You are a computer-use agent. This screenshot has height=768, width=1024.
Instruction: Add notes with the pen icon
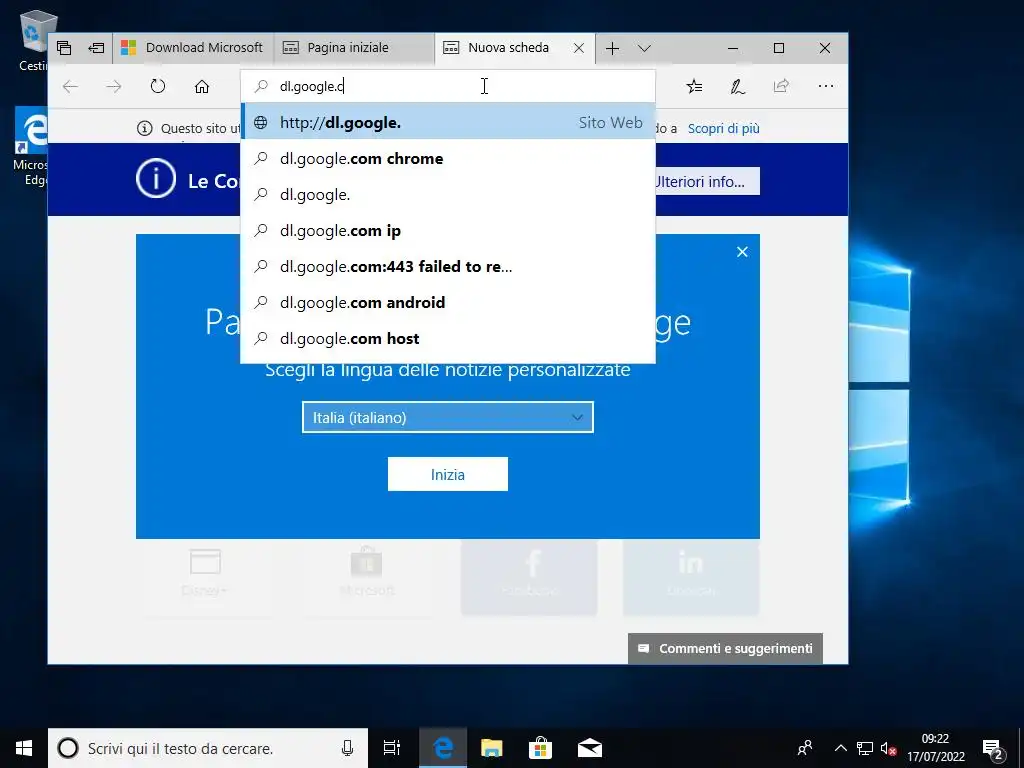(738, 86)
